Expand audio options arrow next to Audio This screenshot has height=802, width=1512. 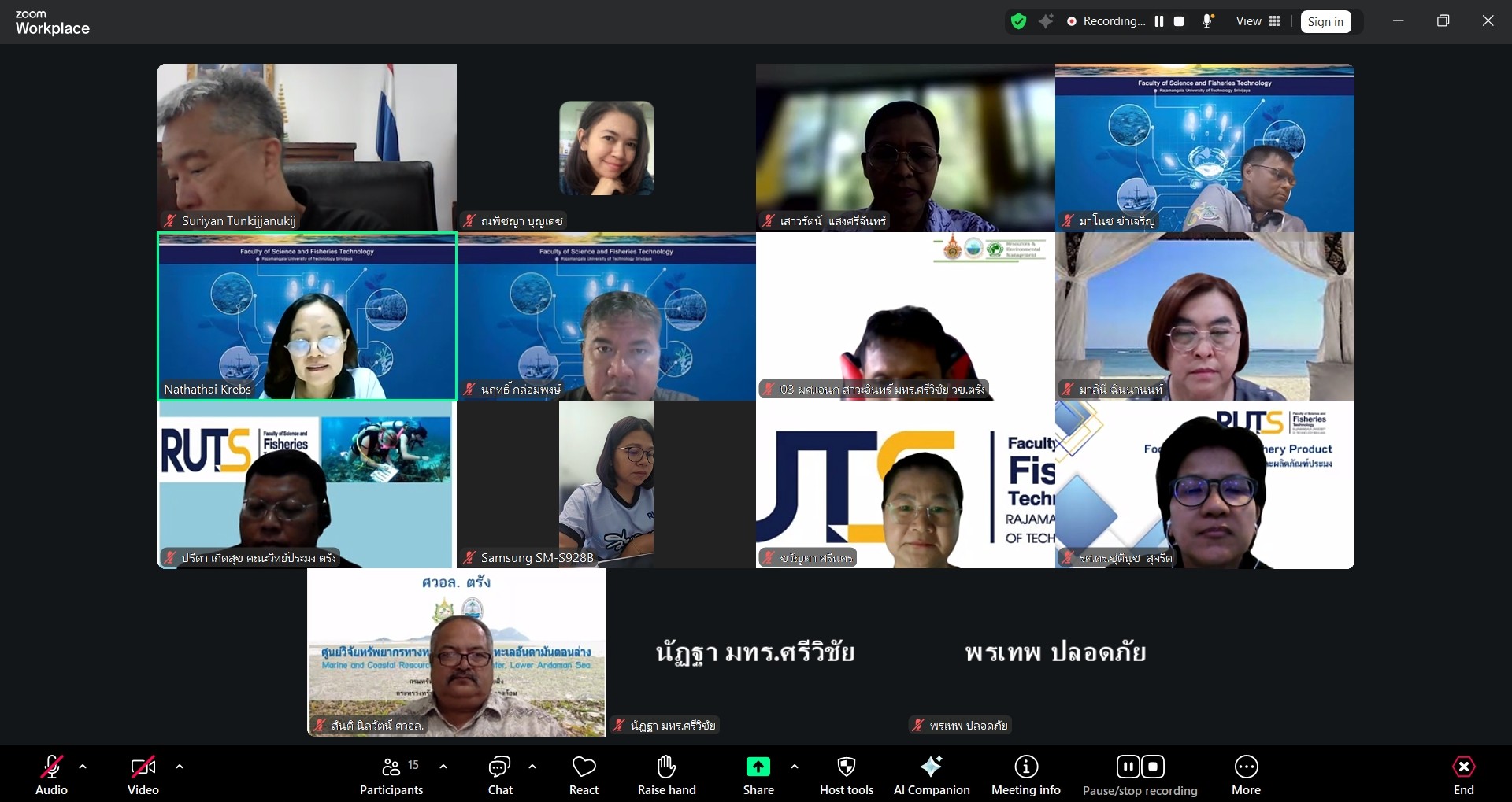83,767
